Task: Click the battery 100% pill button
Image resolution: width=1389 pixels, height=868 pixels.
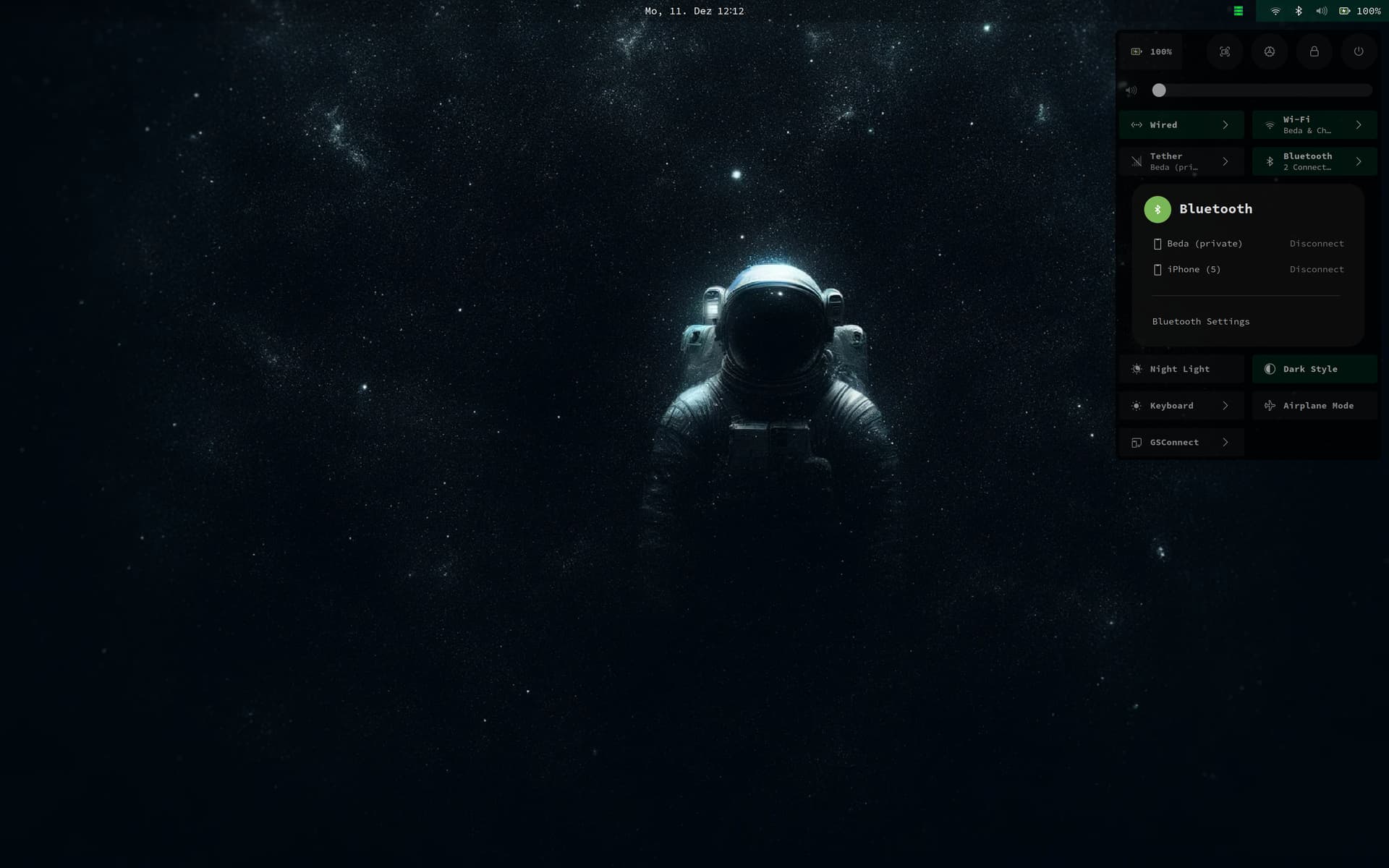Action: click(x=1150, y=51)
